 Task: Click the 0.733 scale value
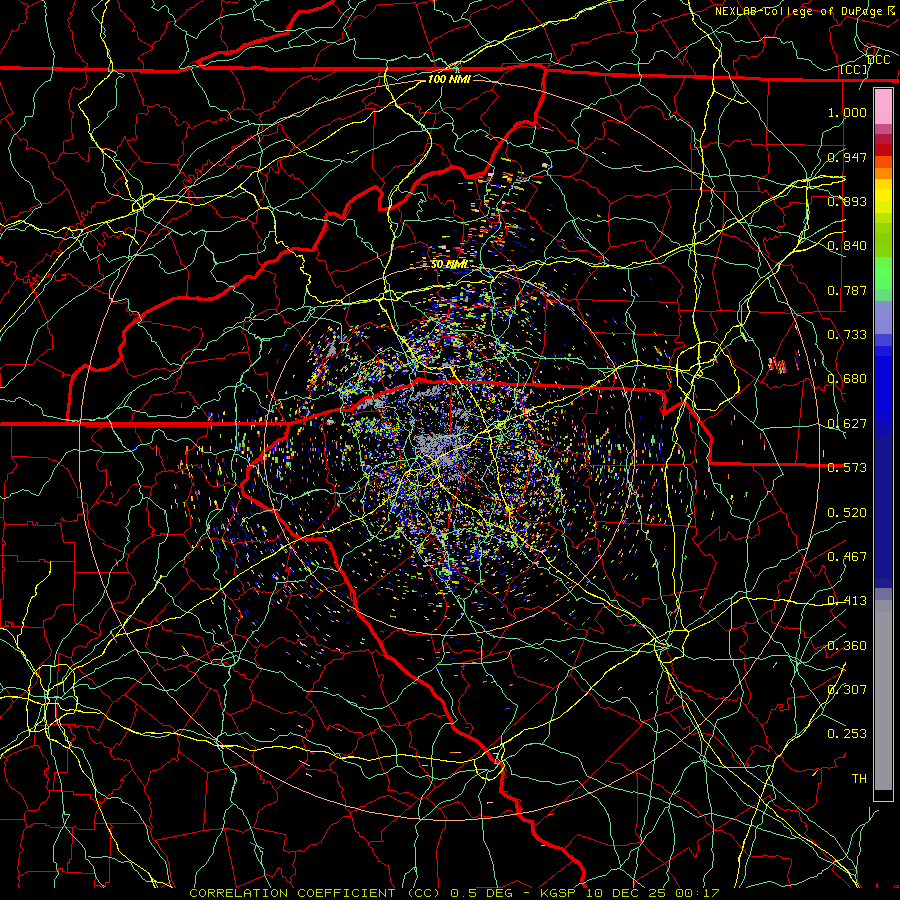(x=847, y=335)
